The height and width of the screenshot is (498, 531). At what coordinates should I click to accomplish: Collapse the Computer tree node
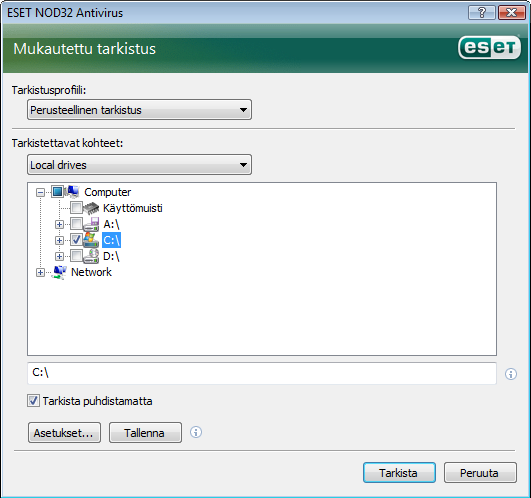click(x=40, y=193)
